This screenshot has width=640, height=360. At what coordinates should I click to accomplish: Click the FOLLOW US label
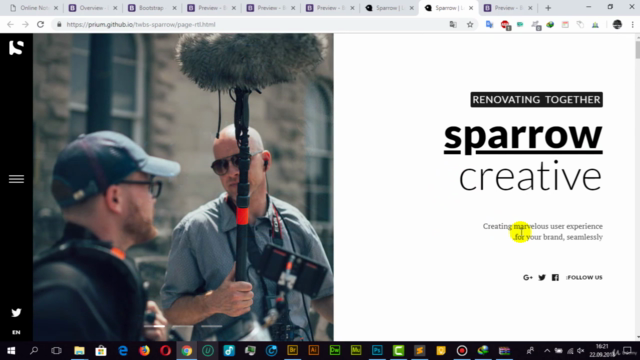click(584, 278)
